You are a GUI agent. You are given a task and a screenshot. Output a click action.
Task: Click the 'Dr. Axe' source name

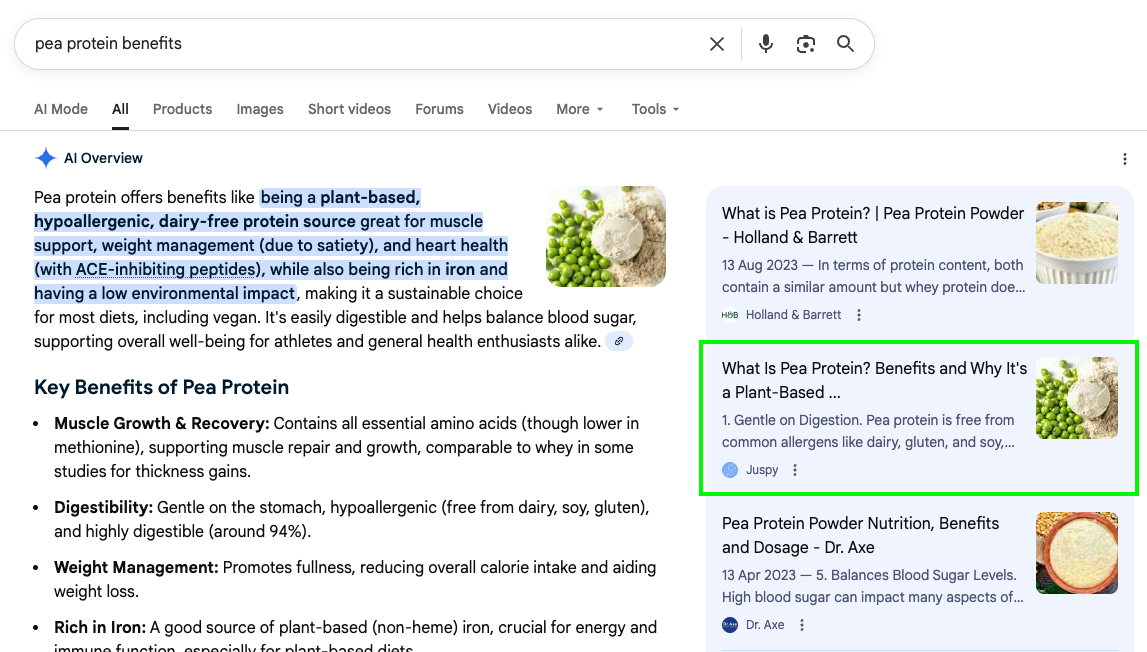[765, 625]
